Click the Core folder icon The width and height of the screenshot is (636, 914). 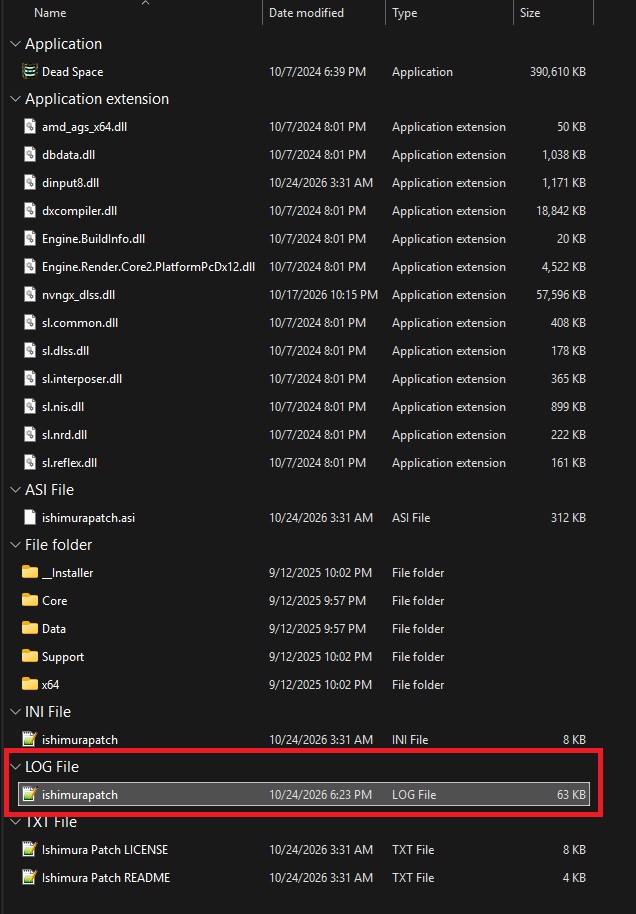tap(30, 600)
